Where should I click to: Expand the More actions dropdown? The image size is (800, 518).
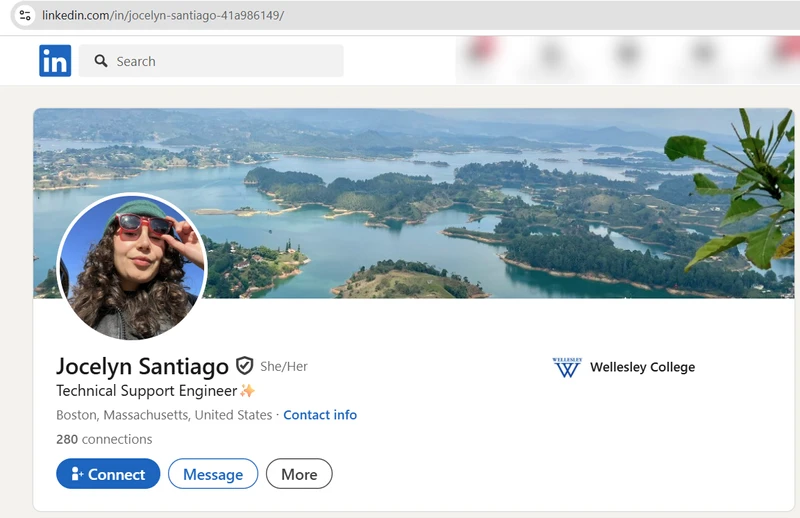point(299,474)
